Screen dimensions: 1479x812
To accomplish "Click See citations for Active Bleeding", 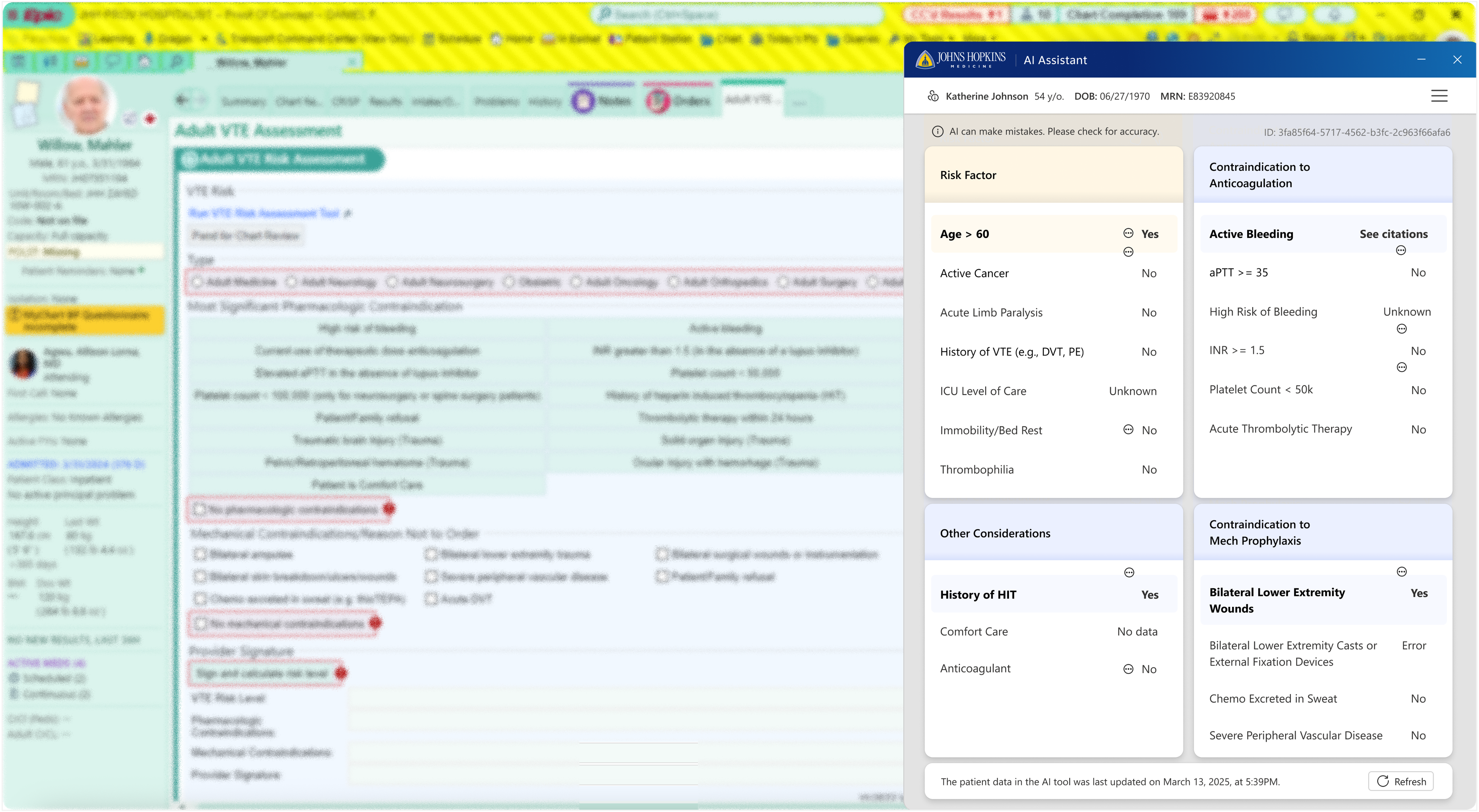I will (x=1393, y=234).
